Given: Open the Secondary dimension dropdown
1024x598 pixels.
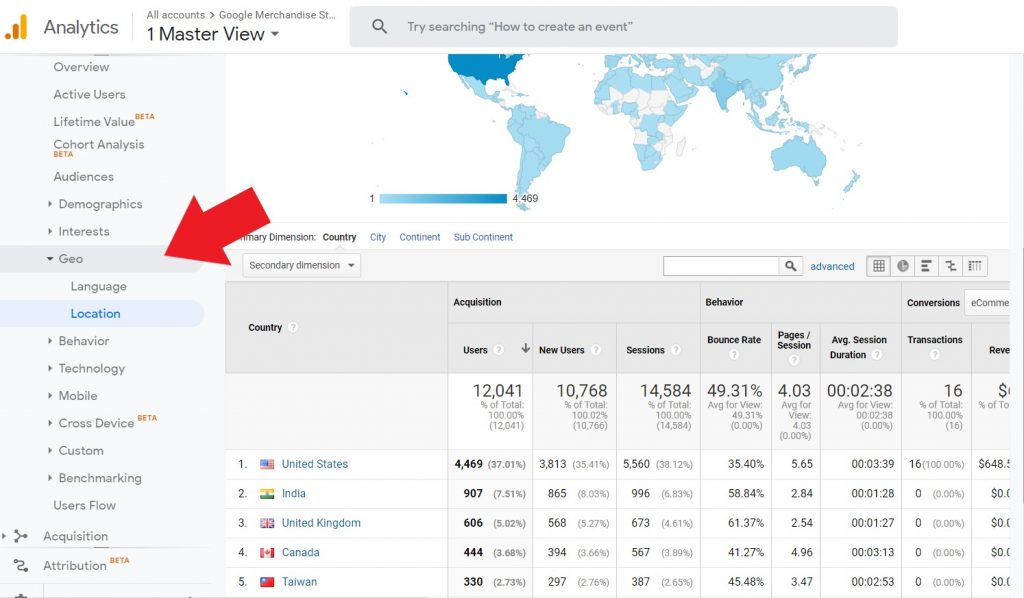Looking at the screenshot, I should 301,265.
